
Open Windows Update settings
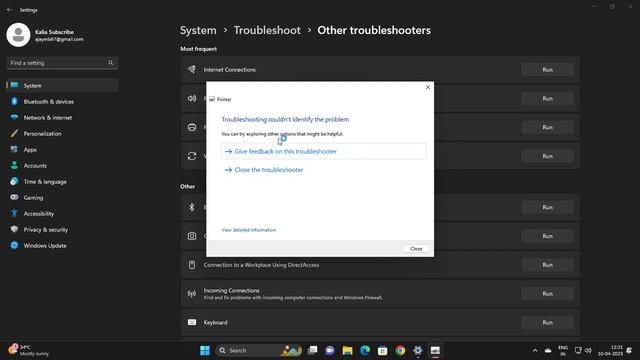(62, 245)
